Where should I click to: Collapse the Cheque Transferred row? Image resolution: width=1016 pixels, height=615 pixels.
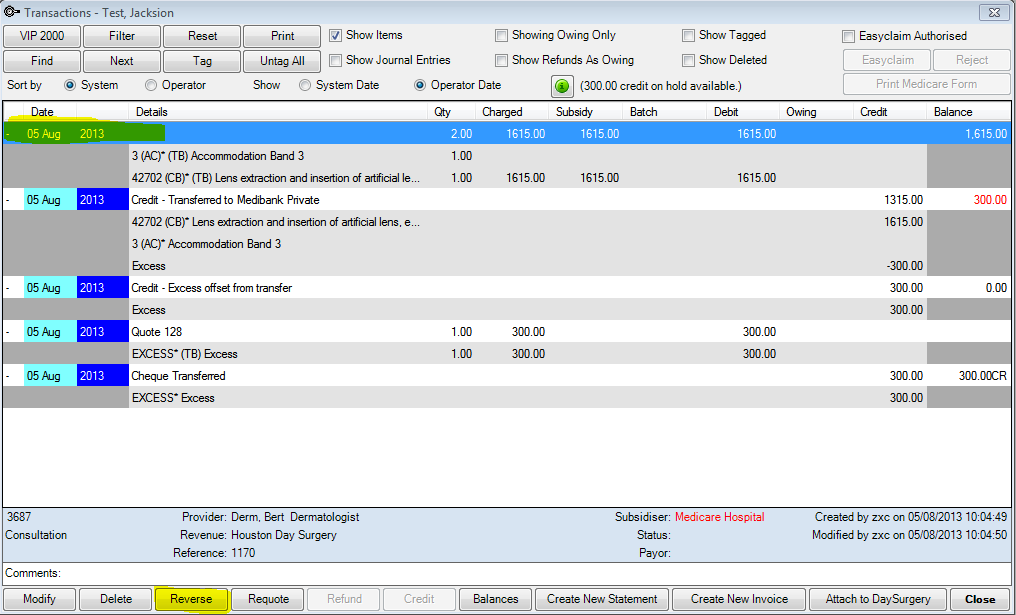(8, 376)
